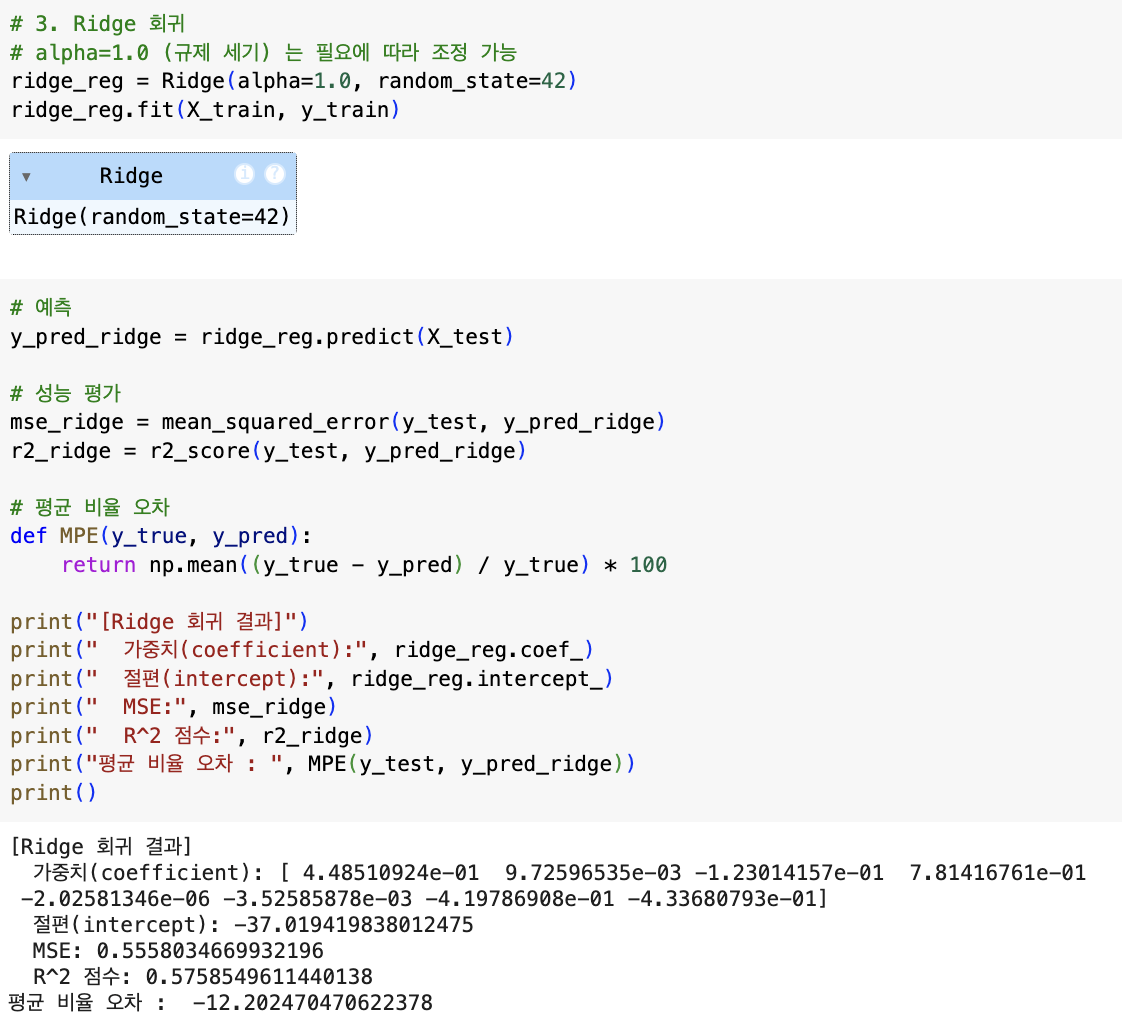1122x1036 pixels.
Task: Click the "# 평균 비율 오차" comment
Action: [x=90, y=507]
